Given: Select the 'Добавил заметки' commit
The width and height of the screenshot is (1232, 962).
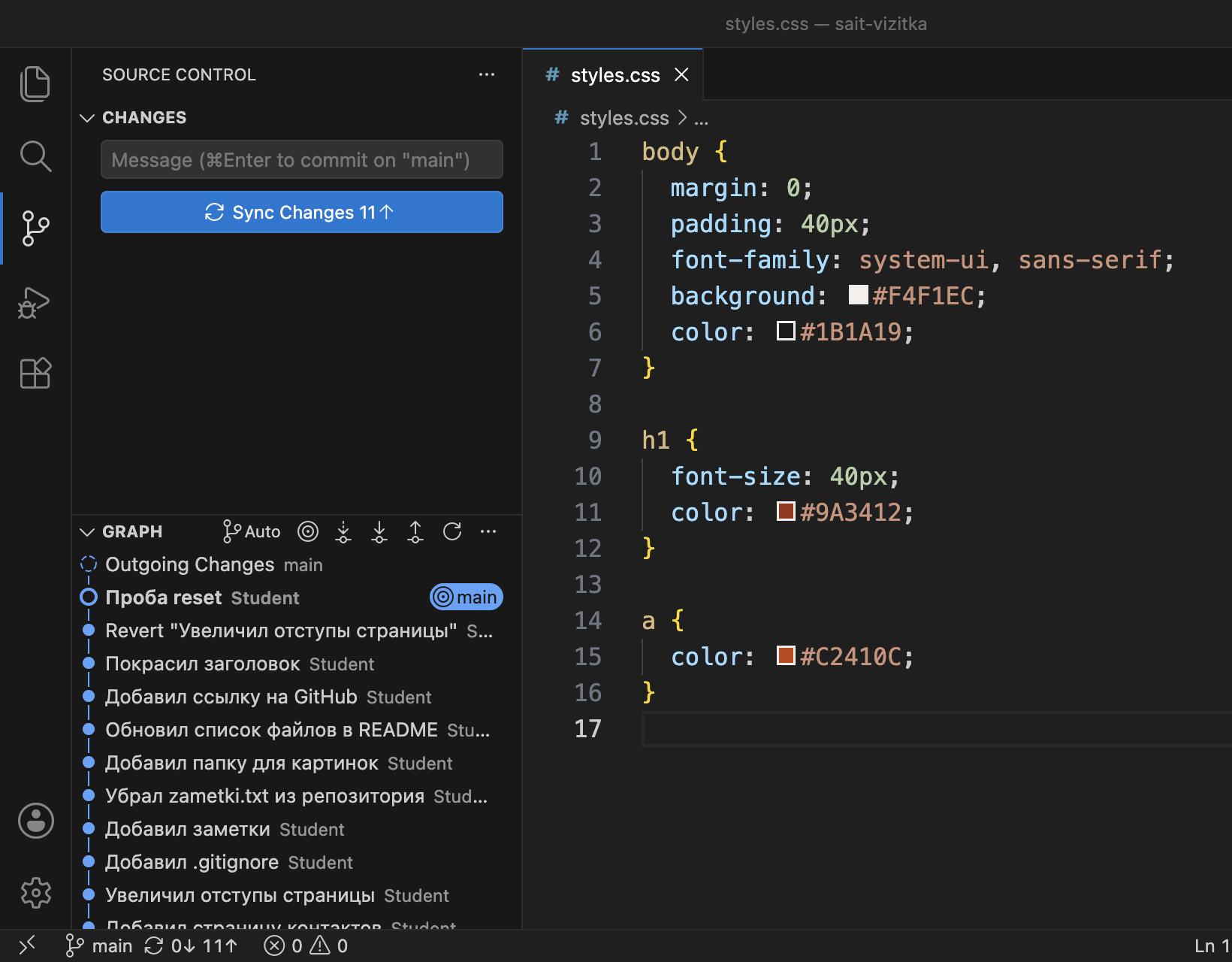Looking at the screenshot, I should [x=297, y=829].
